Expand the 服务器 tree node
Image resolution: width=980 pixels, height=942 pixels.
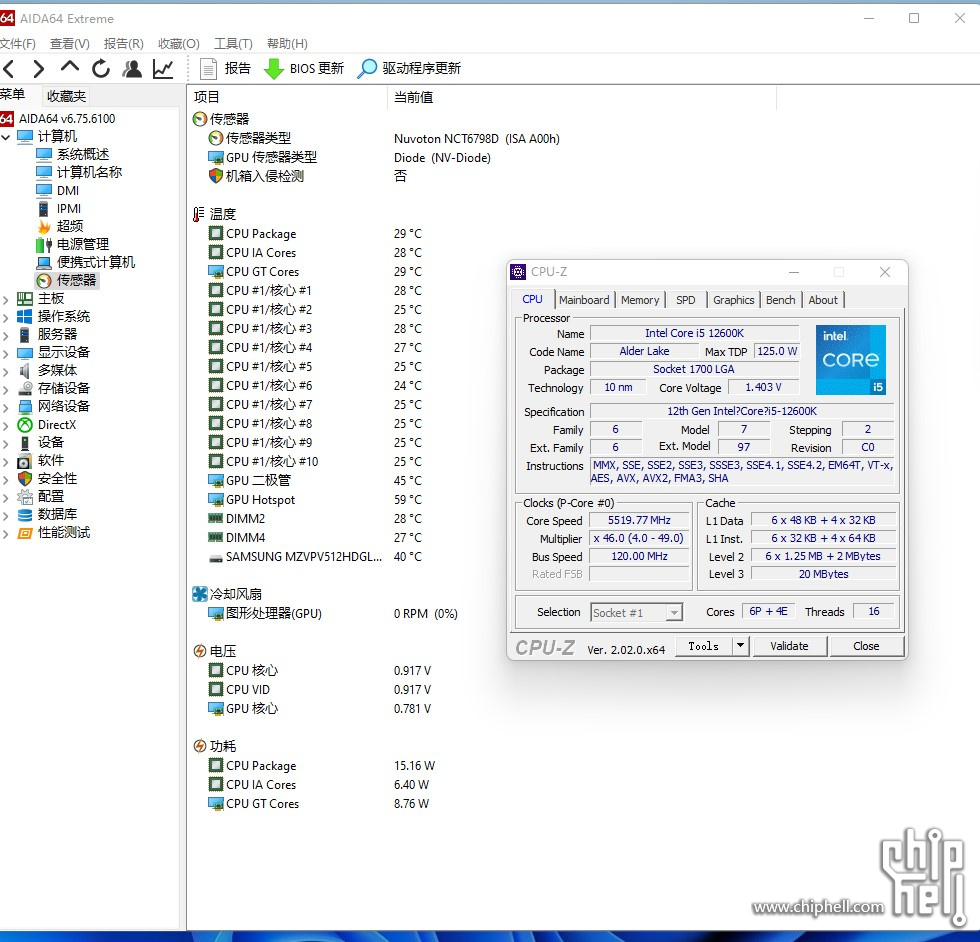point(6,336)
